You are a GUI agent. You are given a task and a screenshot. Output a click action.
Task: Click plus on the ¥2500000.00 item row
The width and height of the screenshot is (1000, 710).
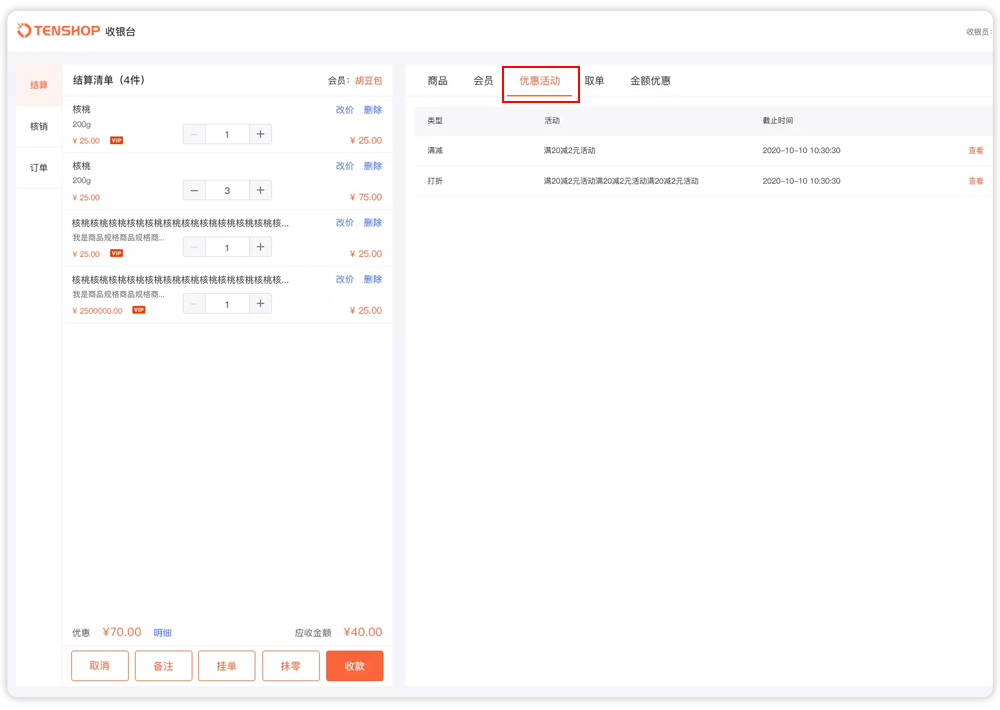259,304
